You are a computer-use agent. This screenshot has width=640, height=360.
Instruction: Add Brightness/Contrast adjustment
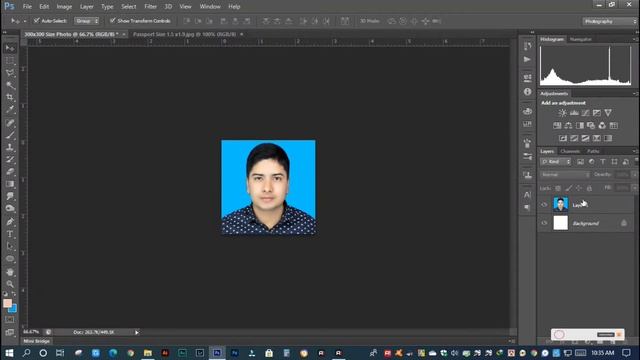tap(562, 113)
